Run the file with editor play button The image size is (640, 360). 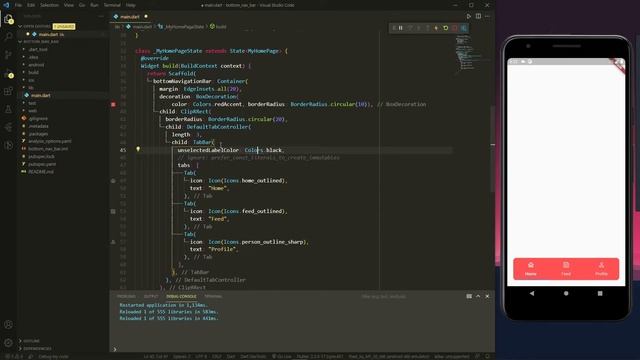(469, 16)
